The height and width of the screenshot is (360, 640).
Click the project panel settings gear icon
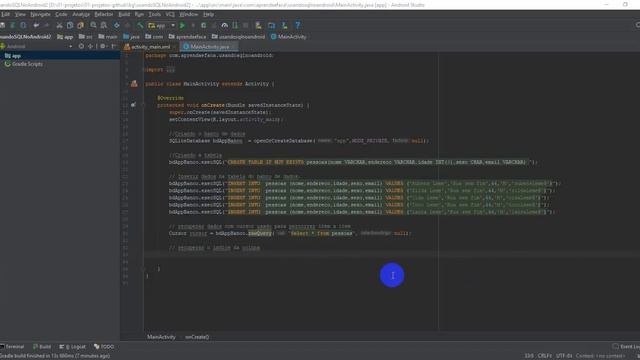(103, 47)
